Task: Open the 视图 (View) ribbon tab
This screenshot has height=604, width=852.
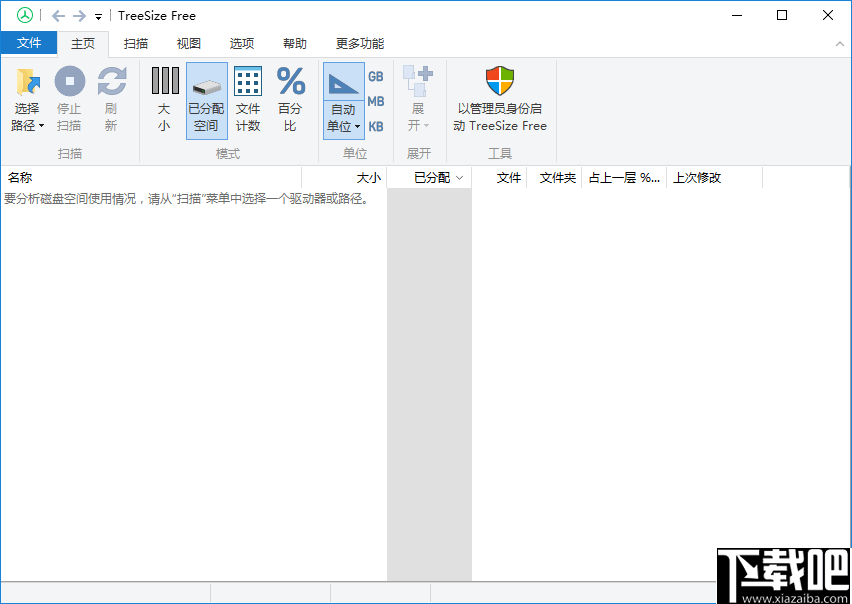Action: pyautogui.click(x=188, y=43)
